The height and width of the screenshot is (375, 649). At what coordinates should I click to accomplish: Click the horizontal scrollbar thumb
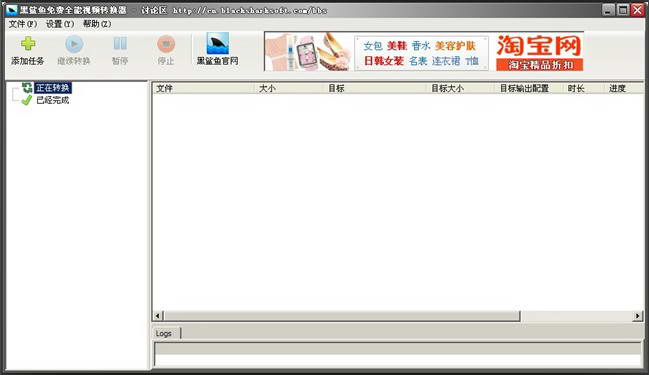pos(342,316)
